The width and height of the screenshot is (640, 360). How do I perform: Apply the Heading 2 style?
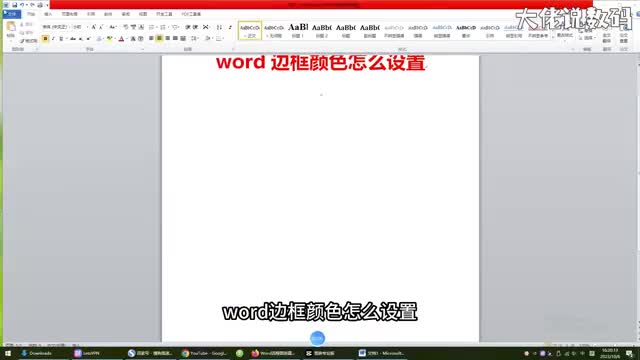coord(322,31)
